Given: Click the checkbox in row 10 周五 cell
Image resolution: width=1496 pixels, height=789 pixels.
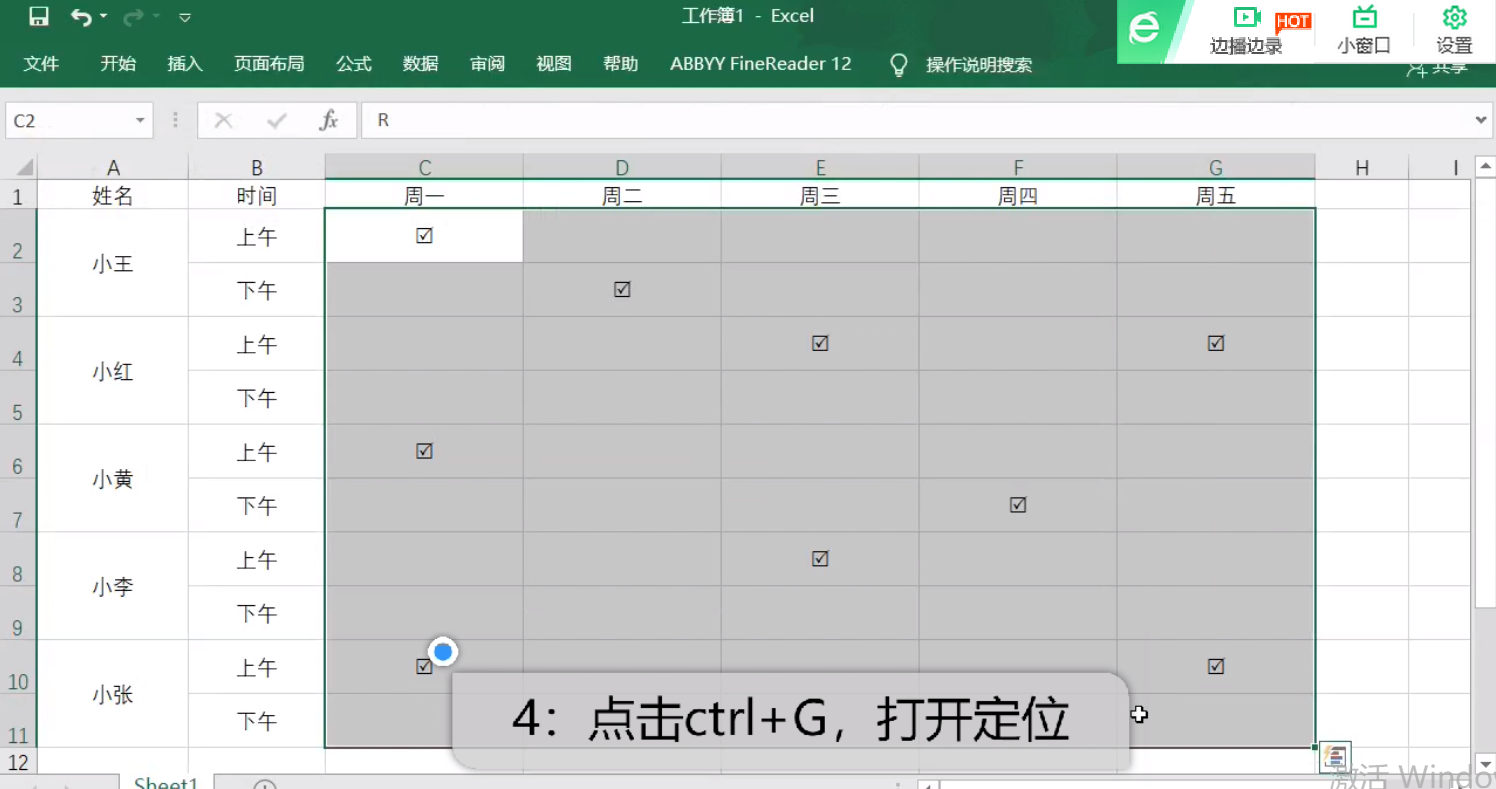Looking at the screenshot, I should coord(1216,667).
